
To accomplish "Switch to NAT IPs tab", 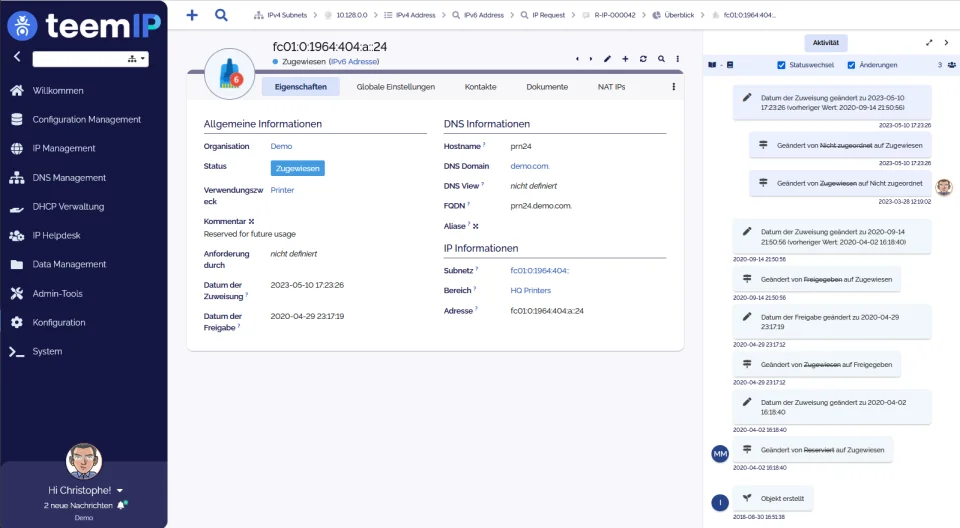I will (612, 87).
